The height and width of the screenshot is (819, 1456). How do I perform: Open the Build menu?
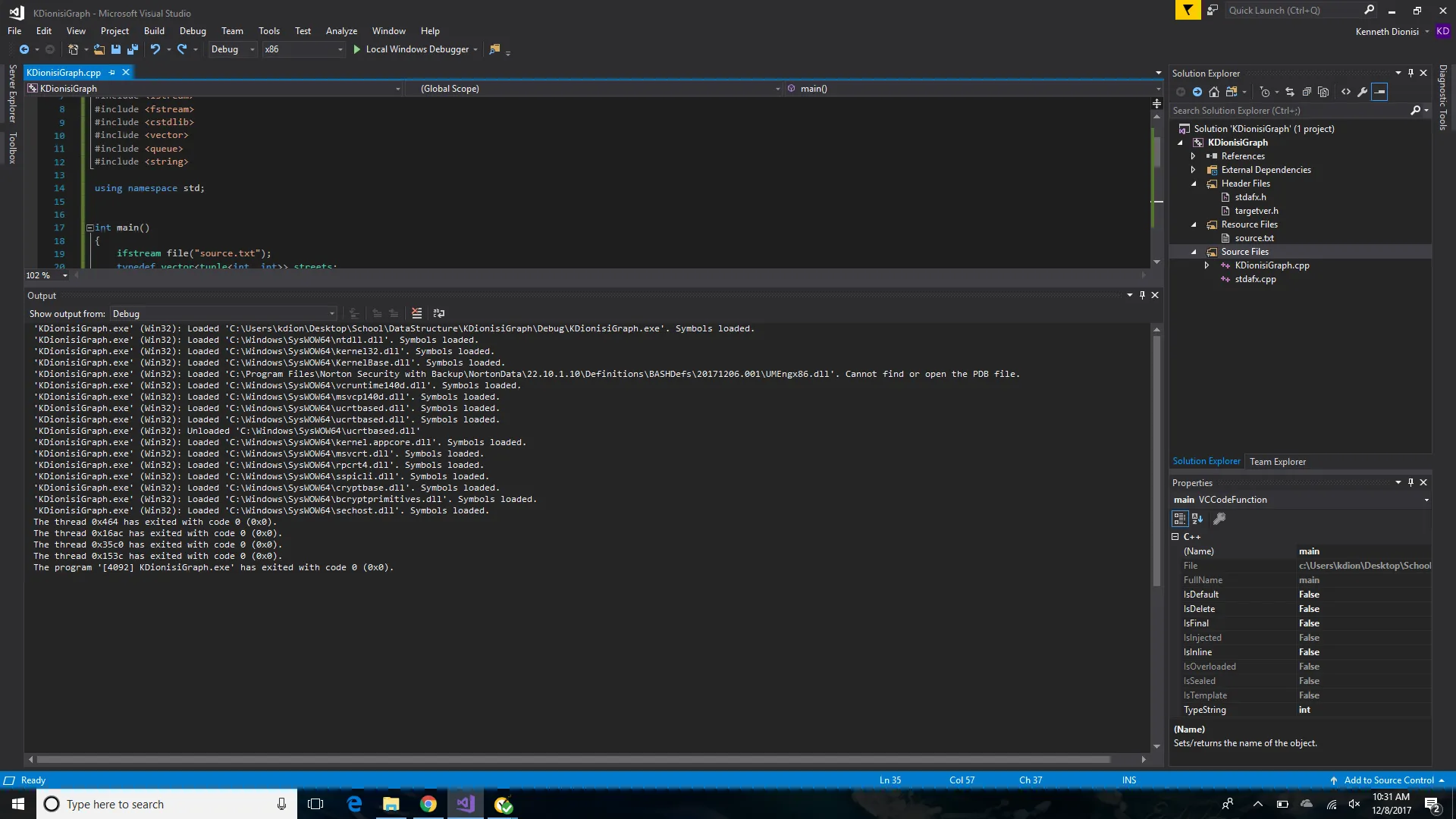click(x=154, y=31)
